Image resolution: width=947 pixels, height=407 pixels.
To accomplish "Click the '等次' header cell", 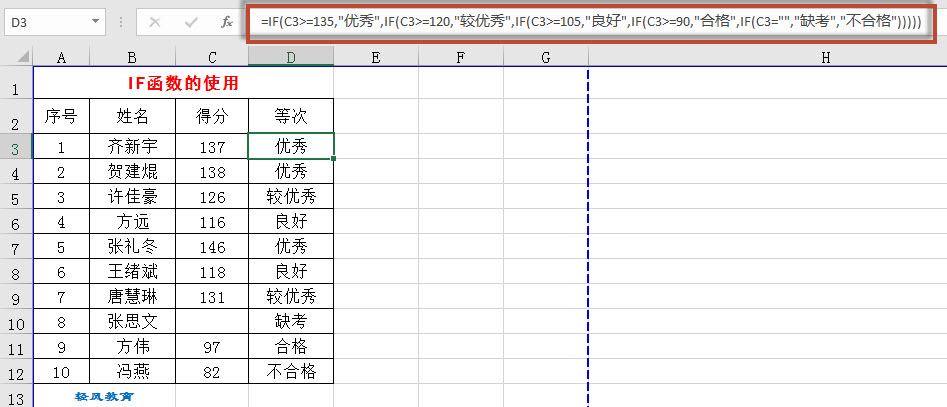I will 291,116.
